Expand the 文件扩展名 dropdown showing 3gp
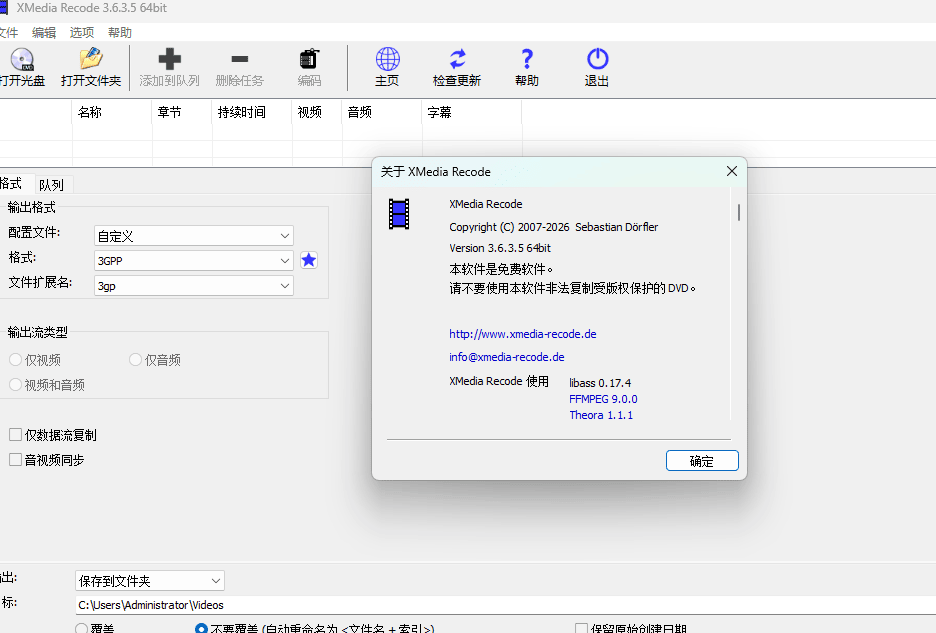The width and height of the screenshot is (936, 633). point(194,286)
